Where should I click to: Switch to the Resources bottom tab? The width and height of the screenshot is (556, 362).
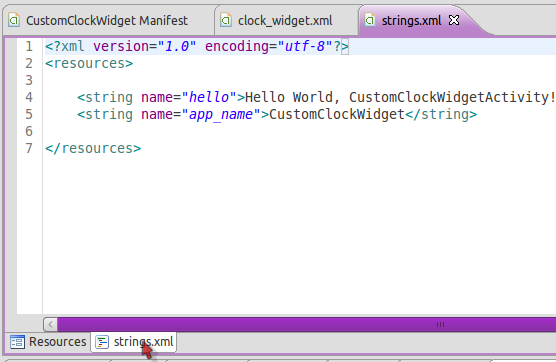click(48, 342)
